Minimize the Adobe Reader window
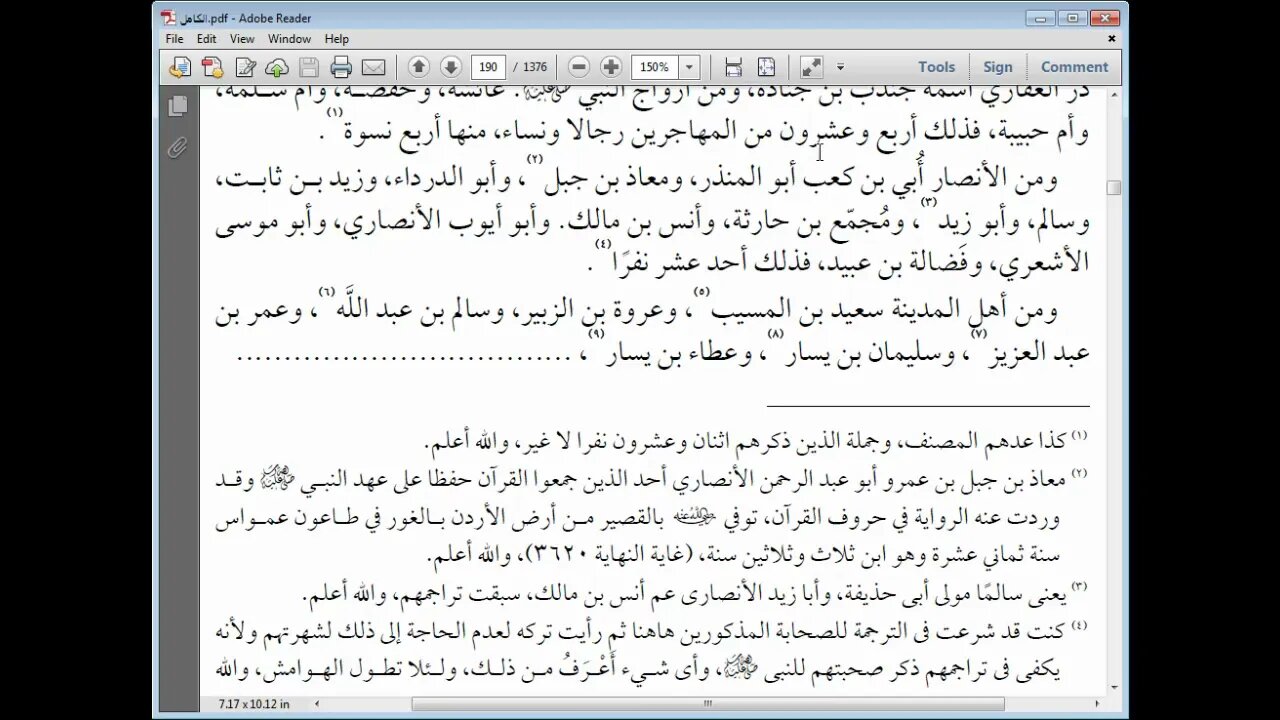This screenshot has width=1280, height=720. click(x=1040, y=18)
